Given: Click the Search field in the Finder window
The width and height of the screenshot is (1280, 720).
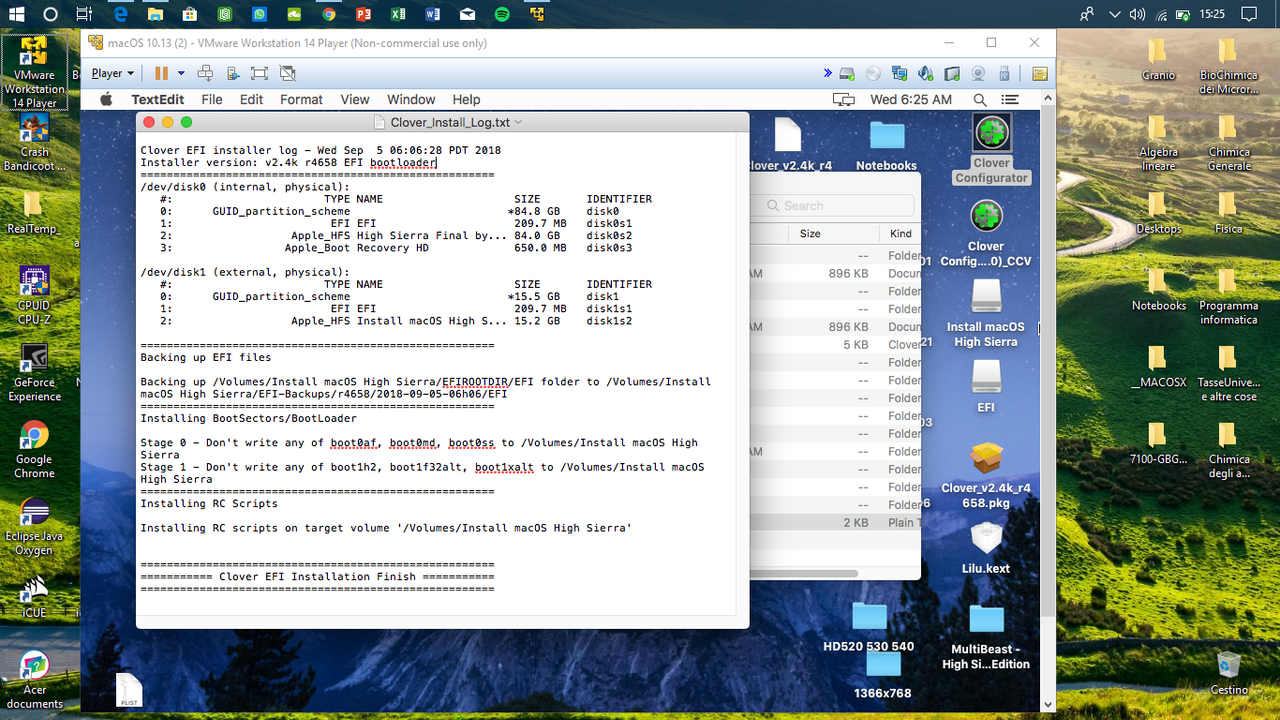Looking at the screenshot, I should (838, 205).
